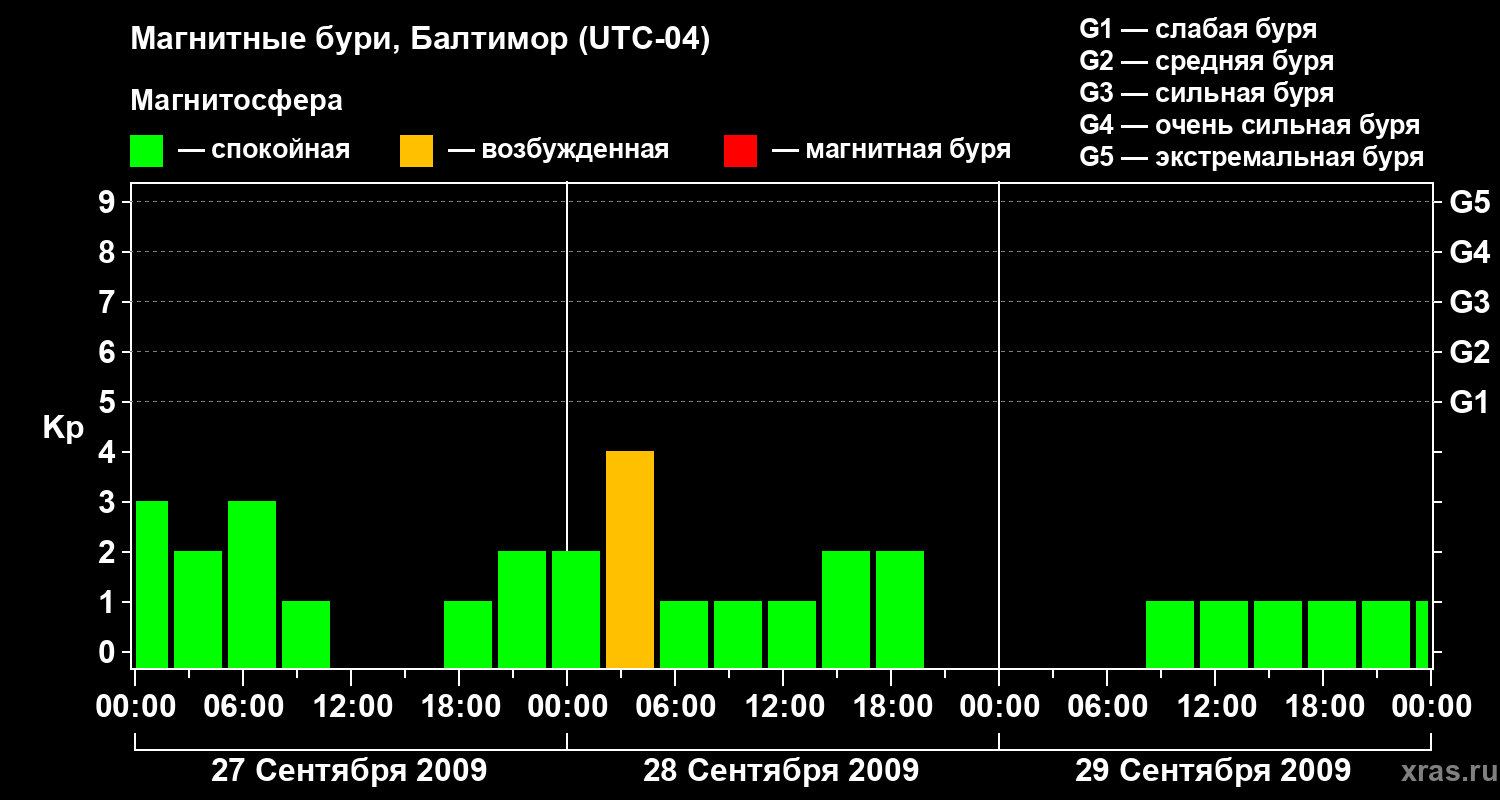Select the Kp 1 bar at 18:00 on 29 September
Image resolution: width=1500 pixels, height=800 pixels.
1332,634
